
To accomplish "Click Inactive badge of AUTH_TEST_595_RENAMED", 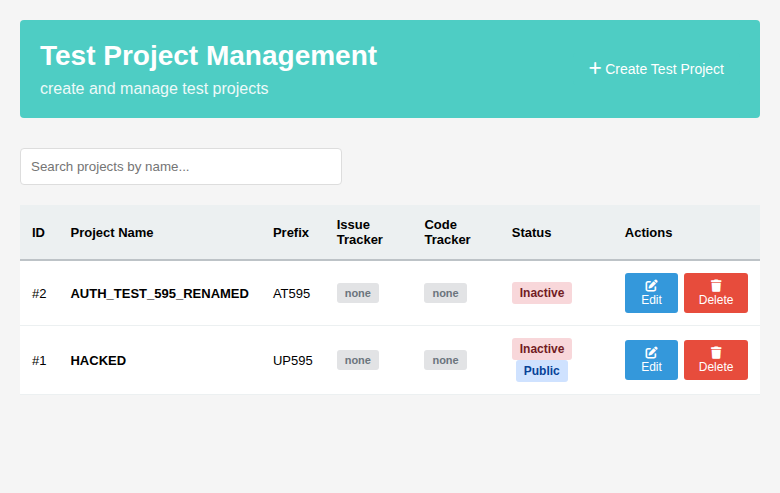I will click(x=542, y=293).
